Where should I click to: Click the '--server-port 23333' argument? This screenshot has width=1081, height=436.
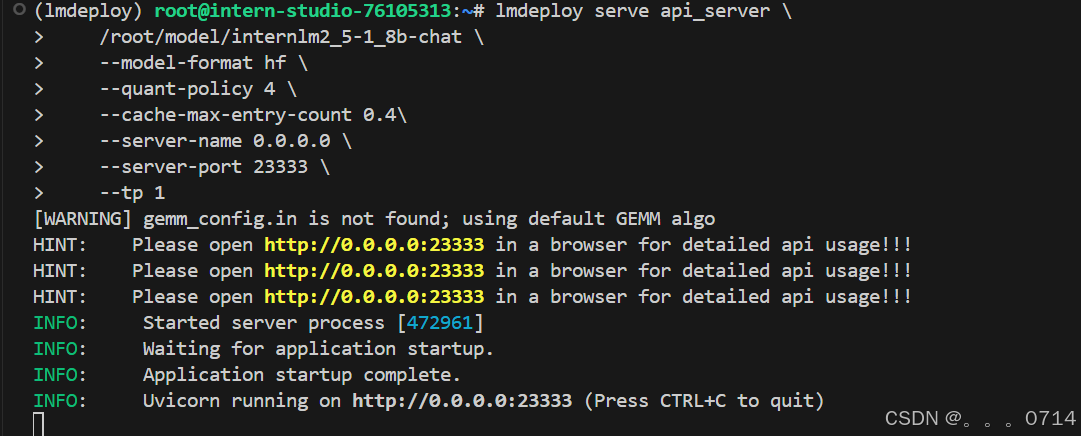[x=204, y=167]
